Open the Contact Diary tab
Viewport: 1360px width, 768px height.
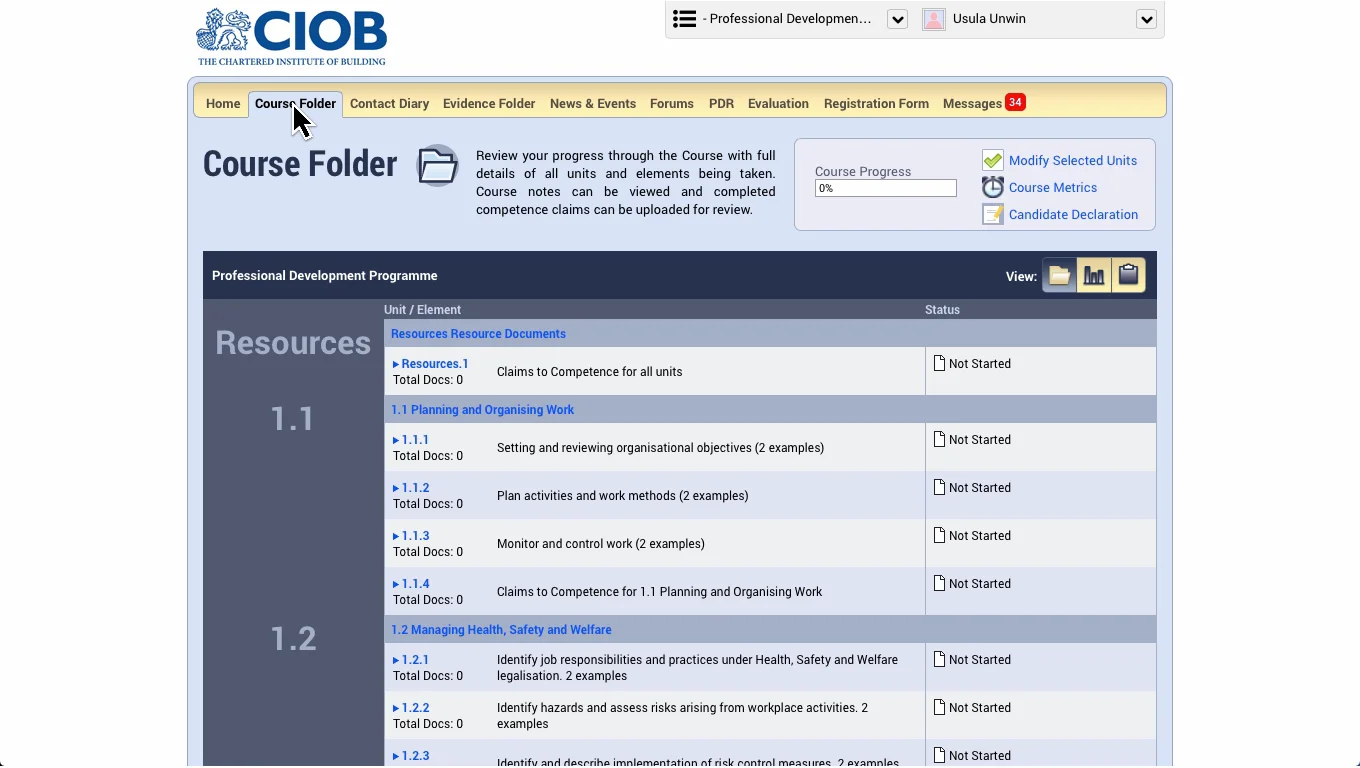coord(389,104)
